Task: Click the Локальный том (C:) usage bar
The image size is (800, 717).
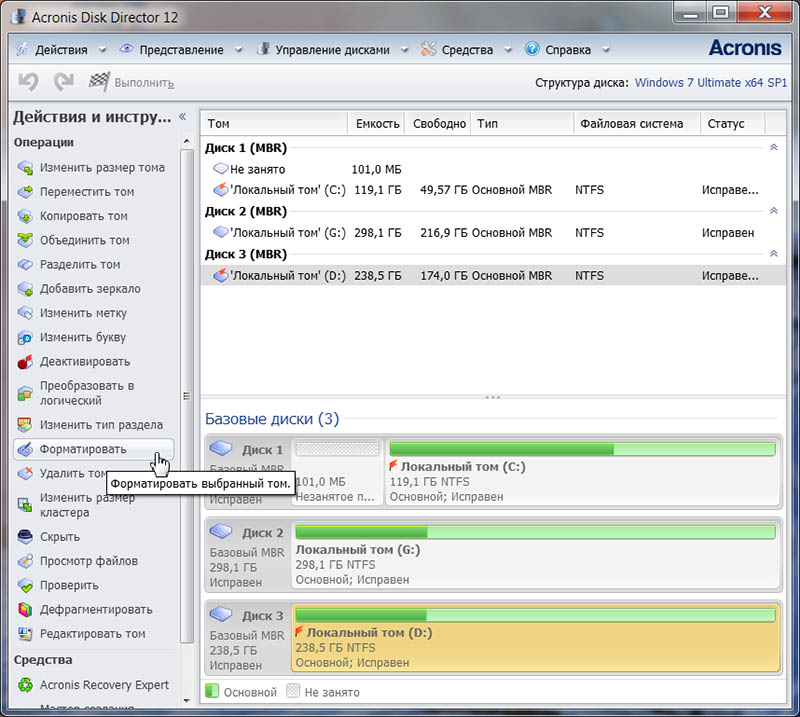Action: click(x=582, y=449)
